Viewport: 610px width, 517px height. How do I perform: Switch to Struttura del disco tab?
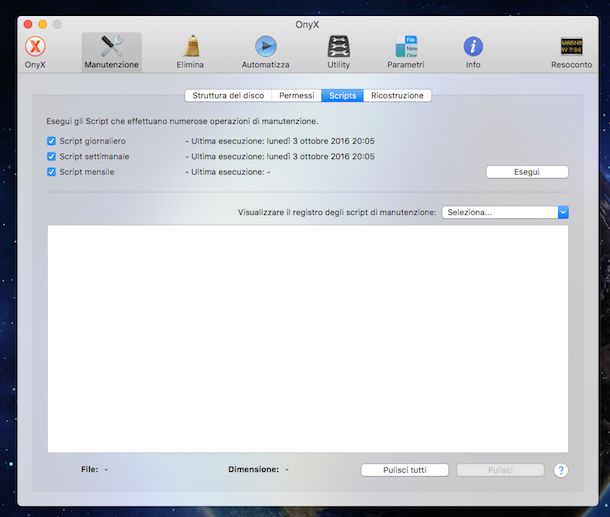click(228, 96)
